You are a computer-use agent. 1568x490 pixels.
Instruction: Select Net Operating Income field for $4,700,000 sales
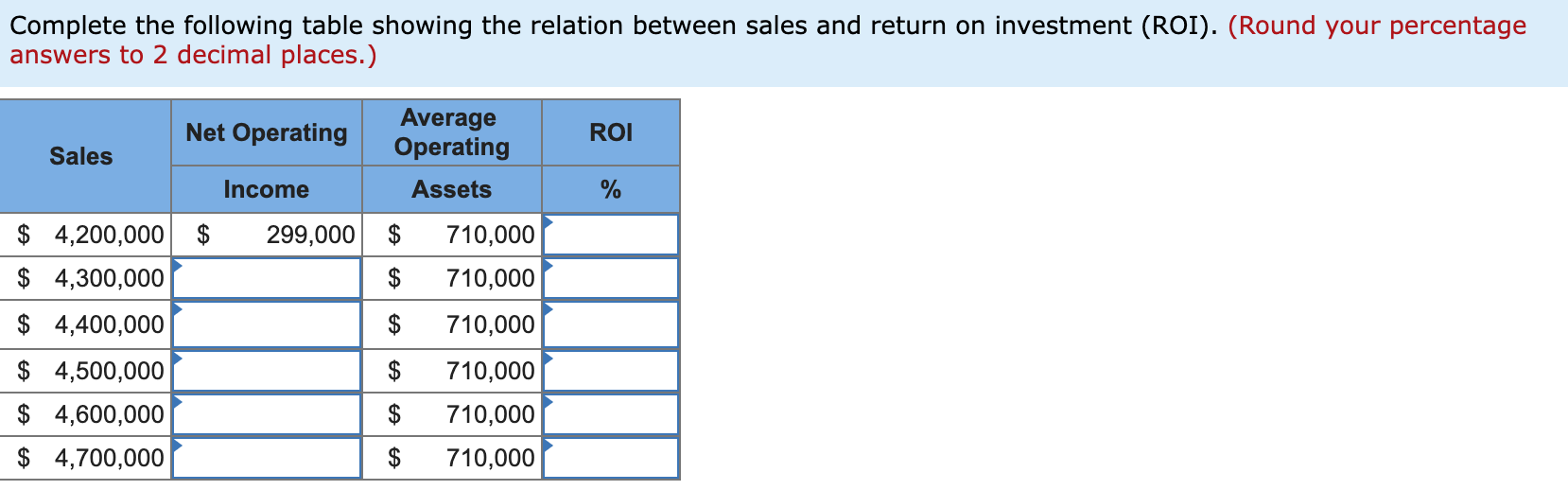click(267, 458)
